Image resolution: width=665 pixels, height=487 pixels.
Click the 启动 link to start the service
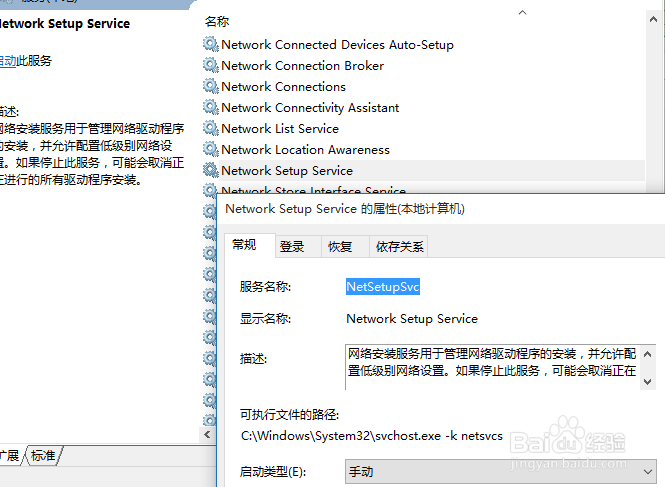pos(7,61)
